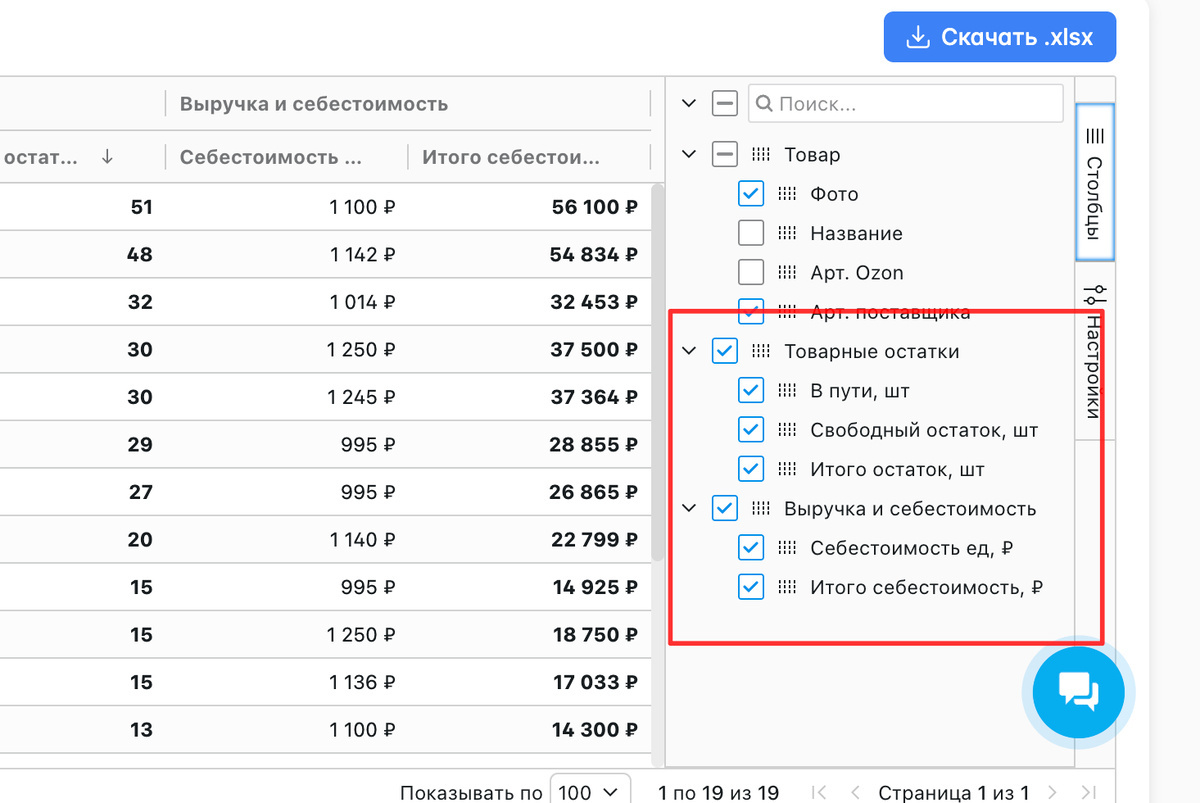Toggle the Товар group checkbox
This screenshot has width=1200, height=803.
725,155
